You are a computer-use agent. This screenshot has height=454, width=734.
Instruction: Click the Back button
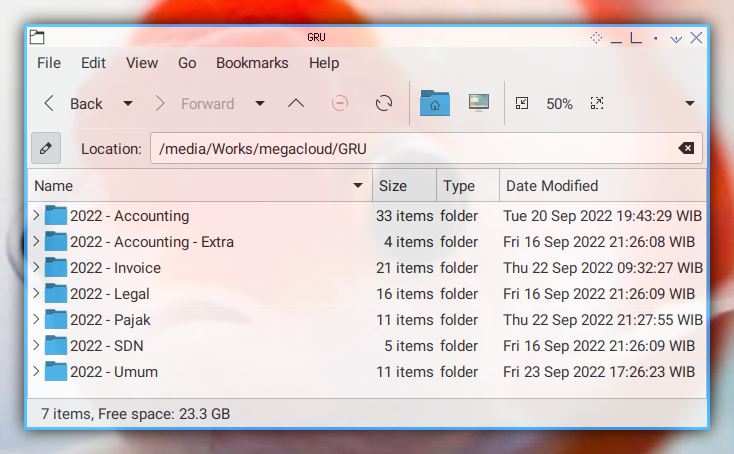tap(74, 103)
